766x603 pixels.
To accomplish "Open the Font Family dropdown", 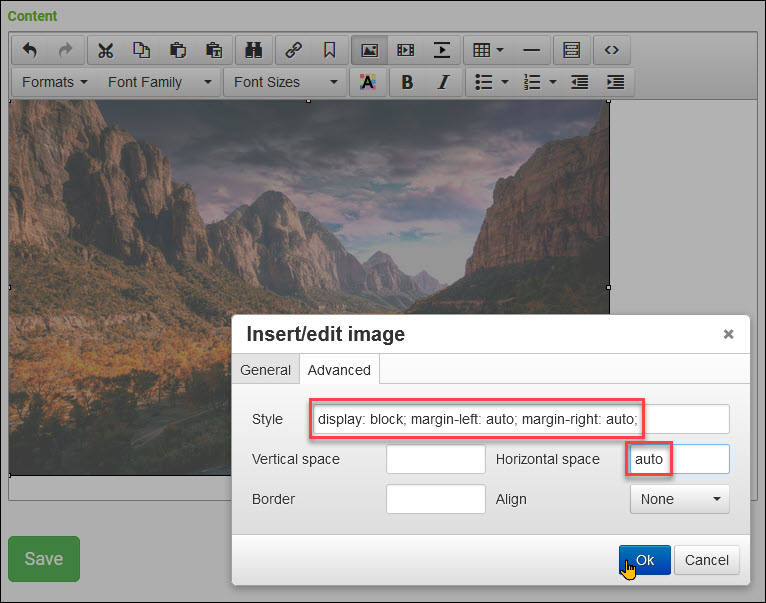I will 159,82.
